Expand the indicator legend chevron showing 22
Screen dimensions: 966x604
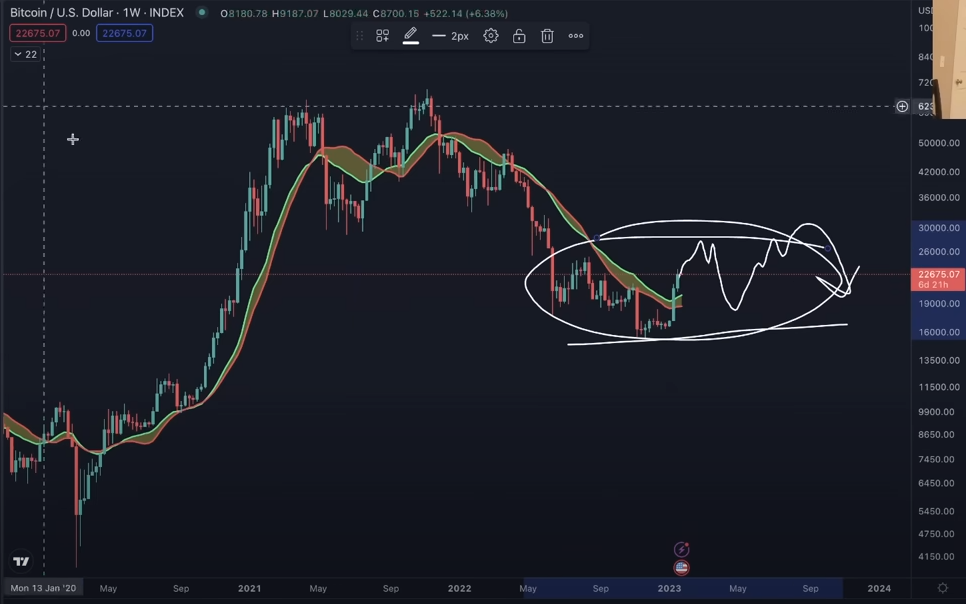[25, 54]
